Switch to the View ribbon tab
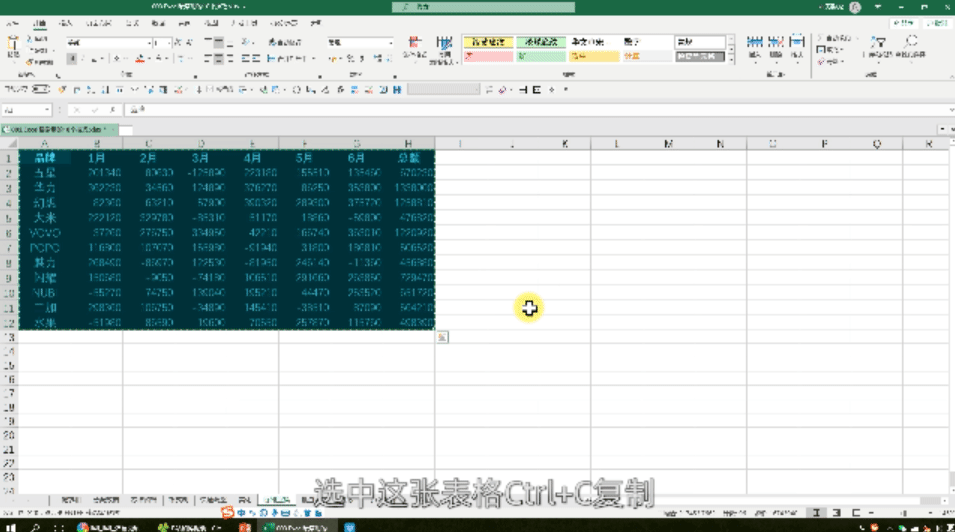The image size is (955, 532). [211, 23]
